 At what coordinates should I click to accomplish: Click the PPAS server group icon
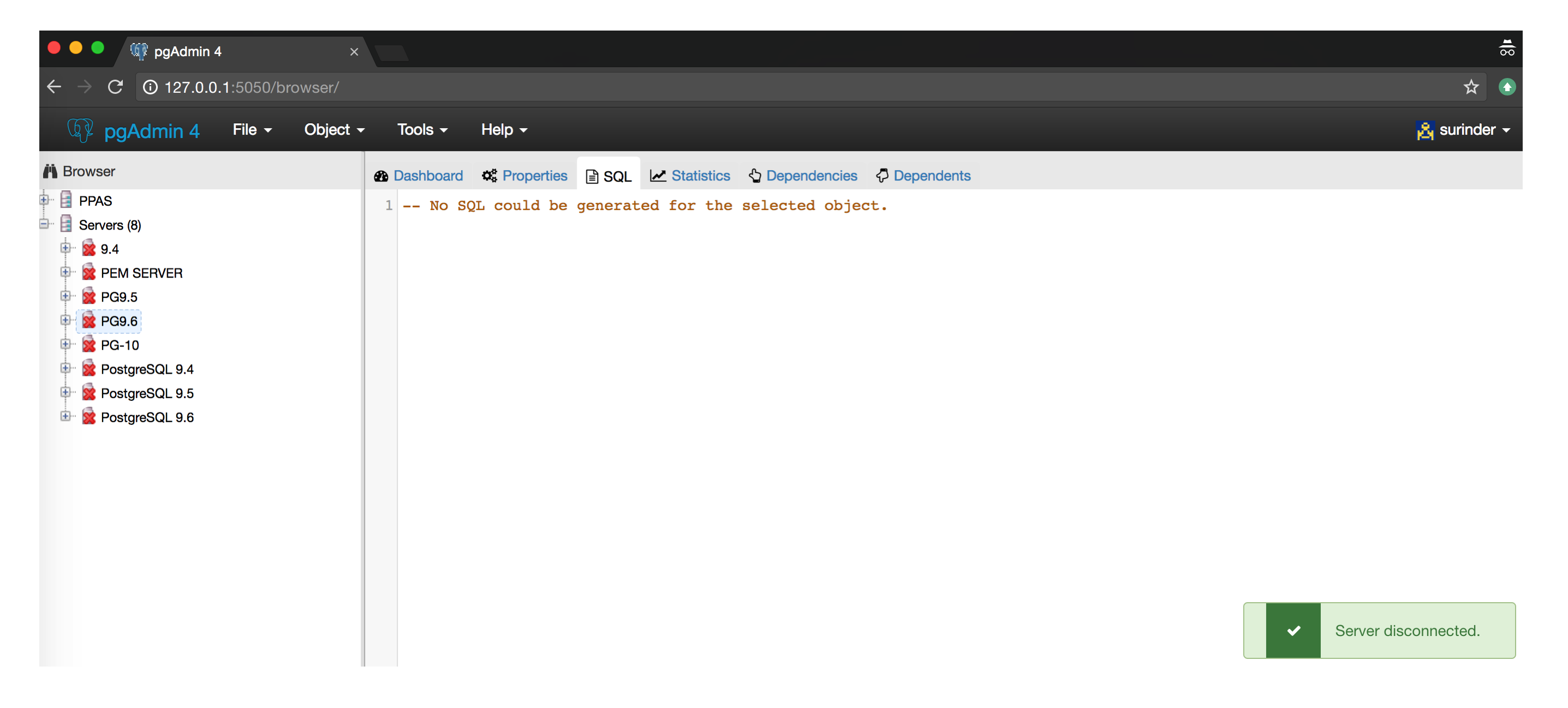(67, 200)
